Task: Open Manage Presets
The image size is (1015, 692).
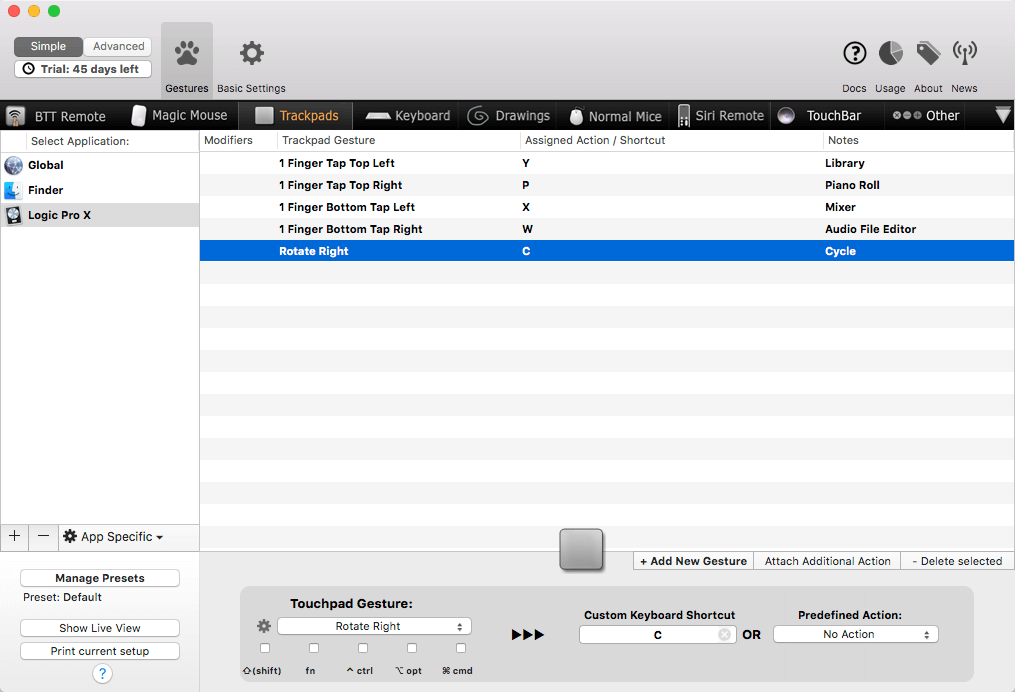Action: click(x=100, y=578)
